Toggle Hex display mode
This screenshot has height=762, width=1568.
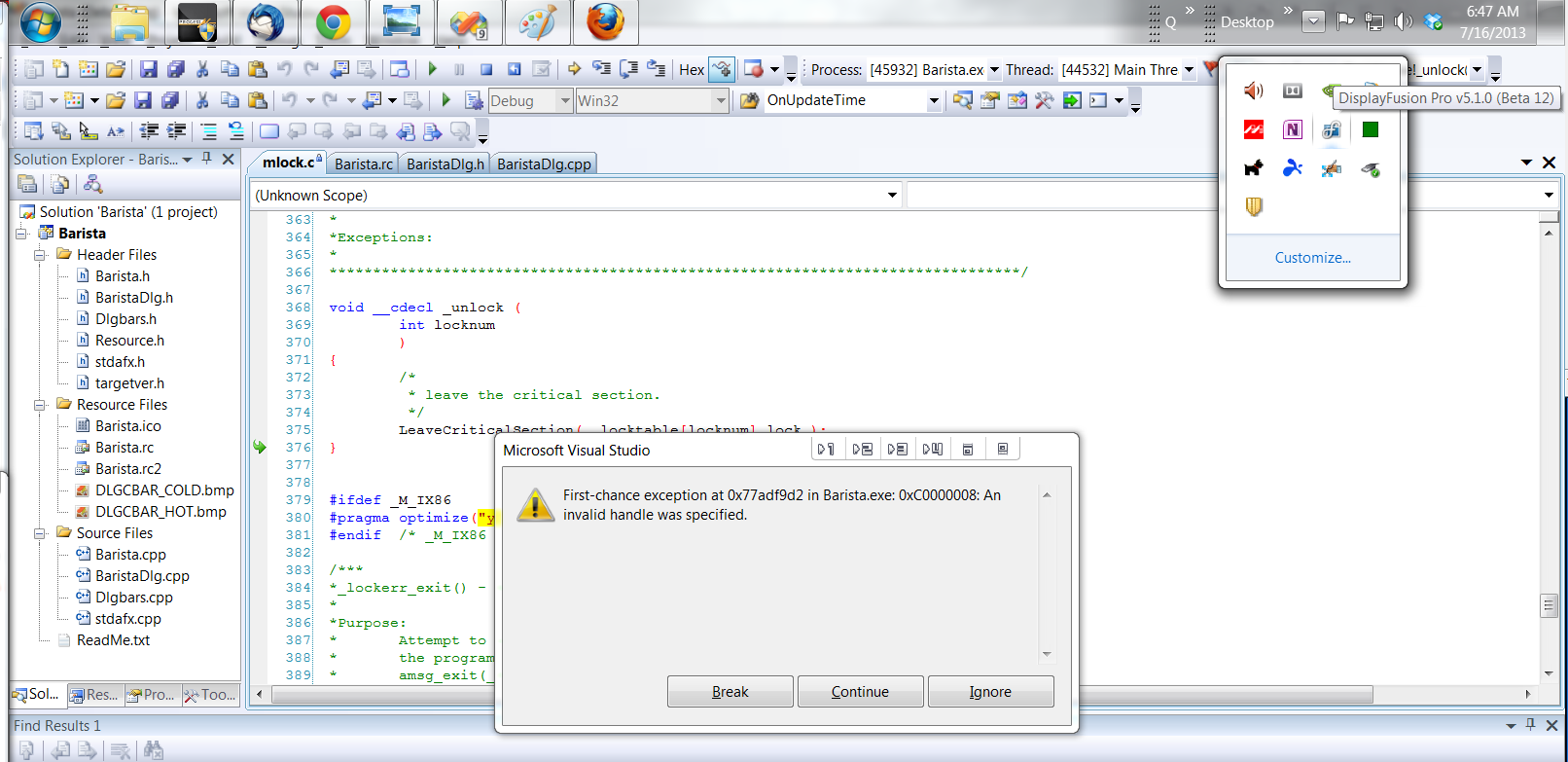tap(692, 70)
